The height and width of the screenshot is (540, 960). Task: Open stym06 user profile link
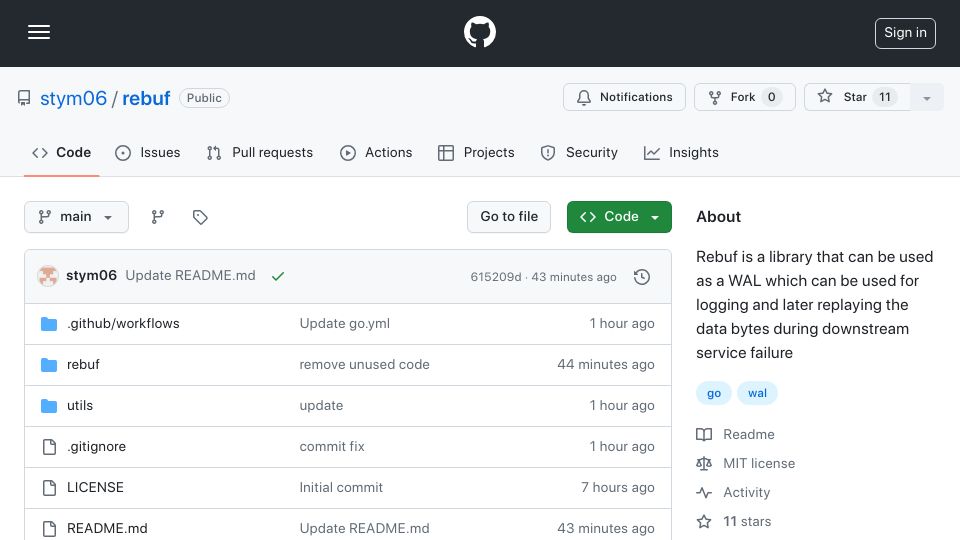(73, 98)
